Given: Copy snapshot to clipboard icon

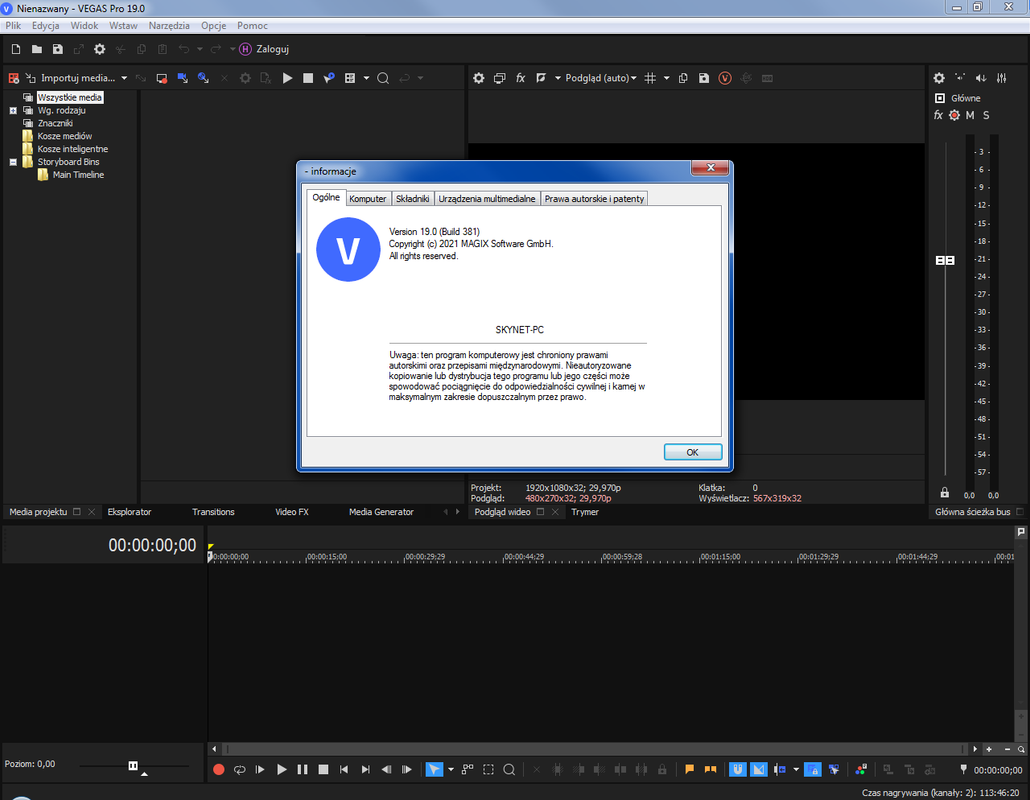Looking at the screenshot, I should coord(683,78).
